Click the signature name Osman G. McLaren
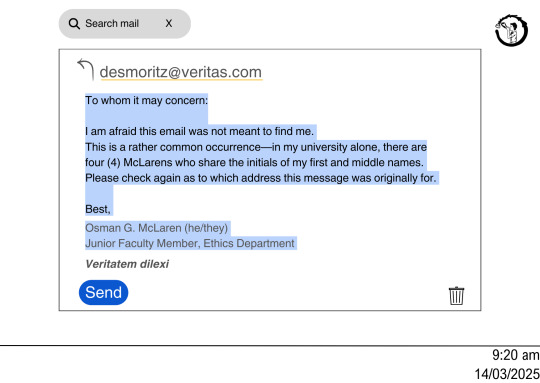The width and height of the screenshot is (540, 383). point(133,228)
